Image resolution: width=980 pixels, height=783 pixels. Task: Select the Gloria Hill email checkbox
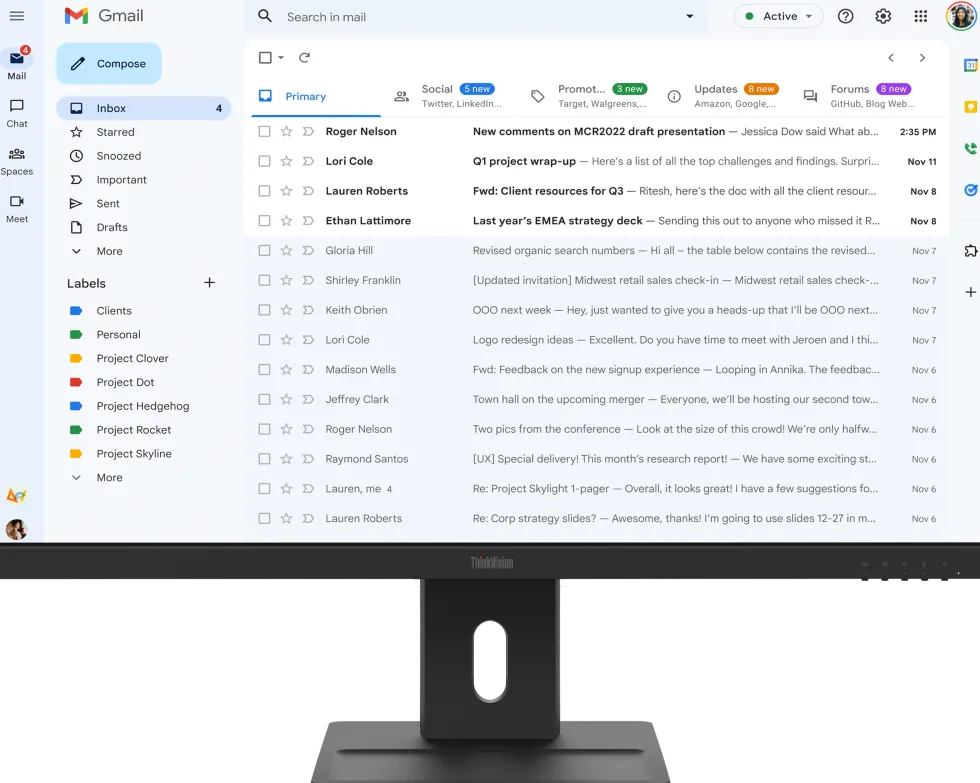pos(264,251)
